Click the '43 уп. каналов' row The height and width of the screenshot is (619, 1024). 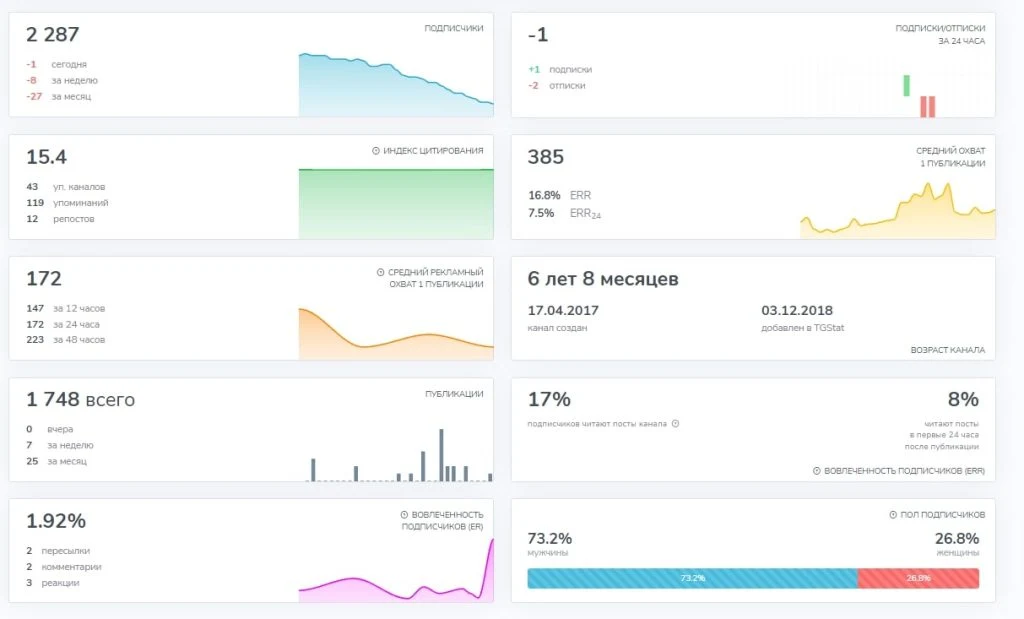point(65,187)
